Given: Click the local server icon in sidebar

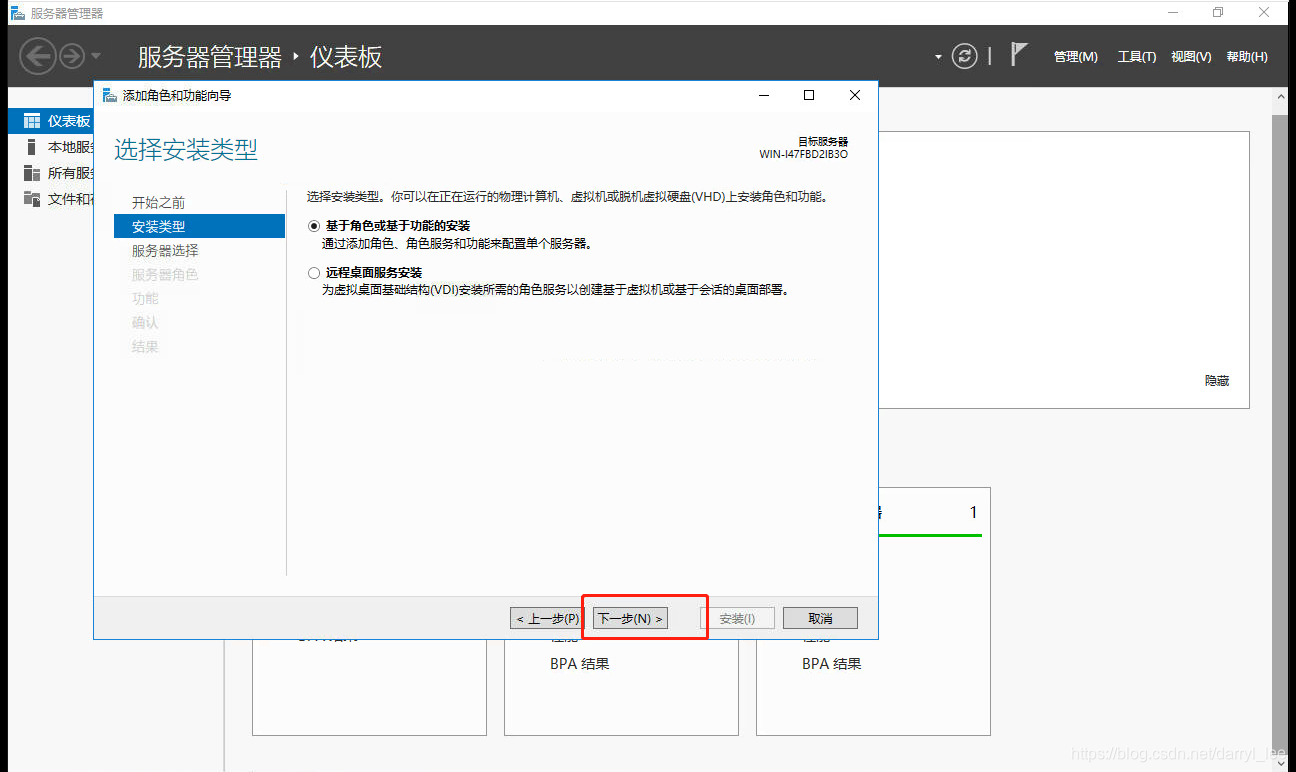Looking at the screenshot, I should pos(32,147).
